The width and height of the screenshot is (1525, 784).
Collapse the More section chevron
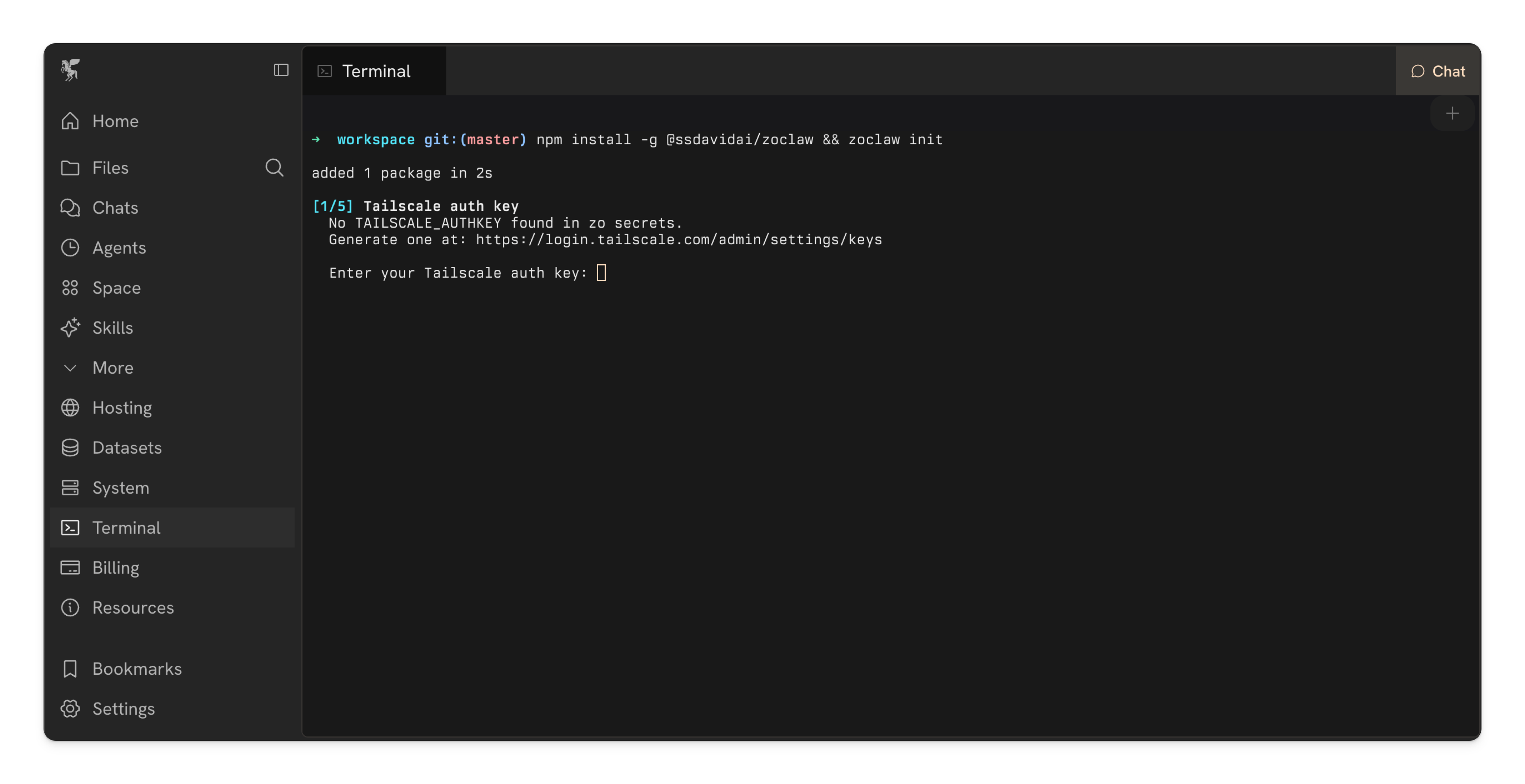pyautogui.click(x=70, y=368)
